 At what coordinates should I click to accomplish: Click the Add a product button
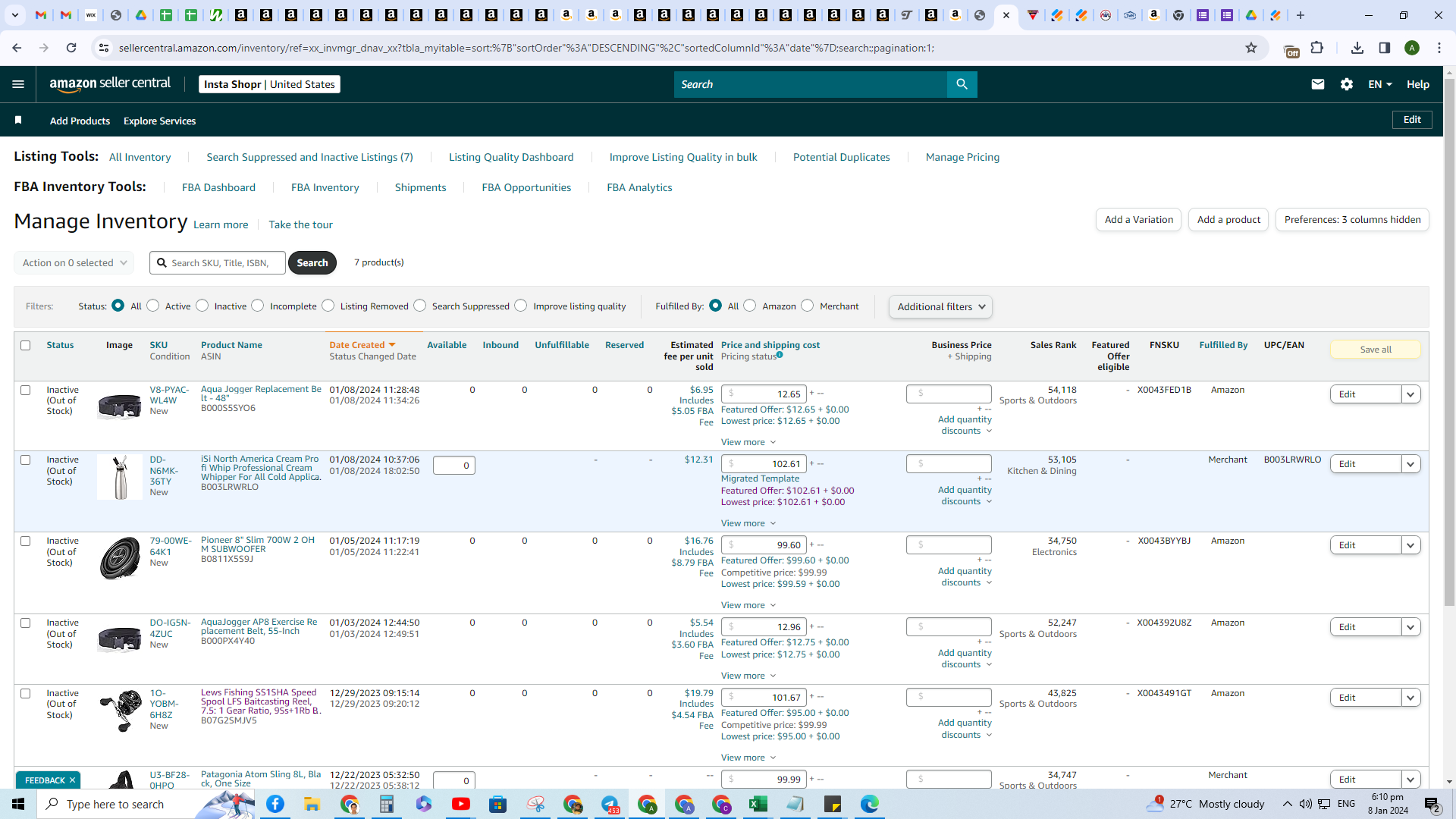(x=1228, y=220)
